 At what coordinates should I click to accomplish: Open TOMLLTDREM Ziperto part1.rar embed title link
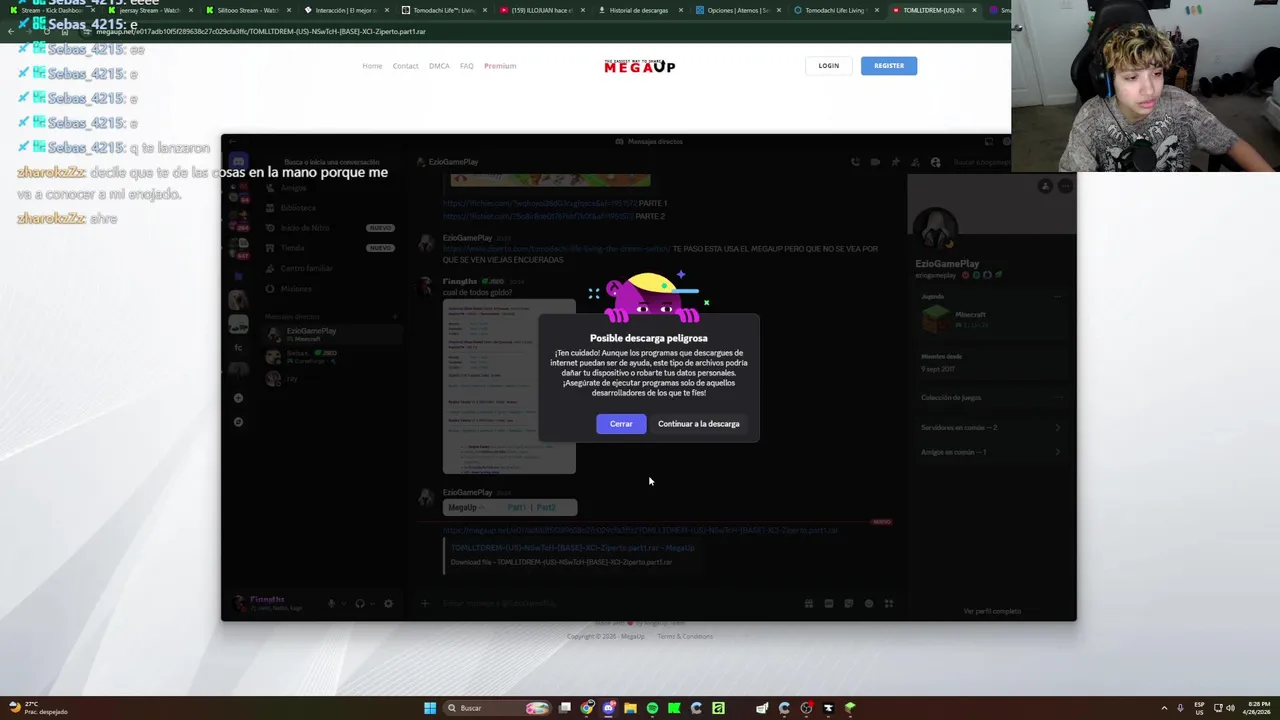572,548
